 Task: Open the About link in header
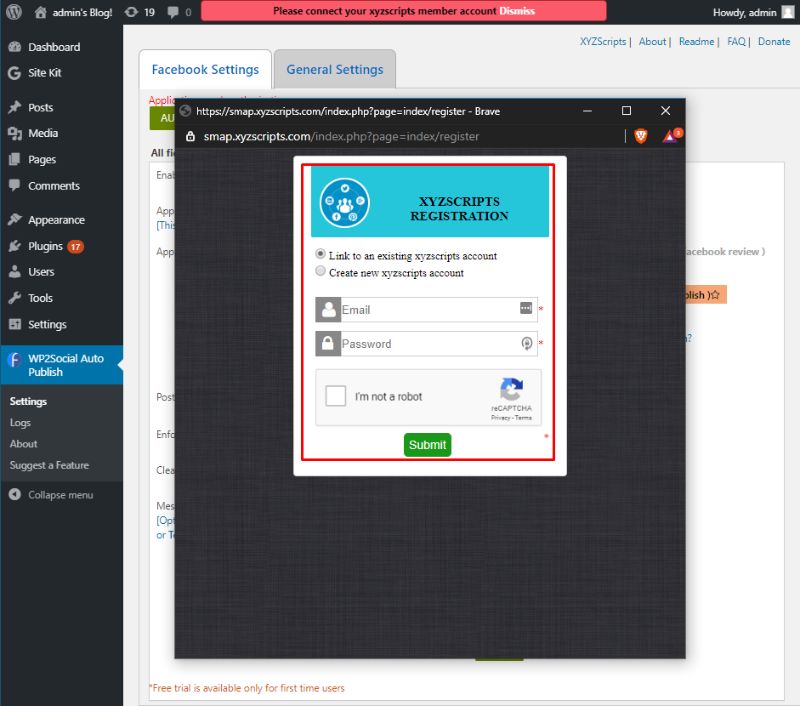tap(653, 41)
